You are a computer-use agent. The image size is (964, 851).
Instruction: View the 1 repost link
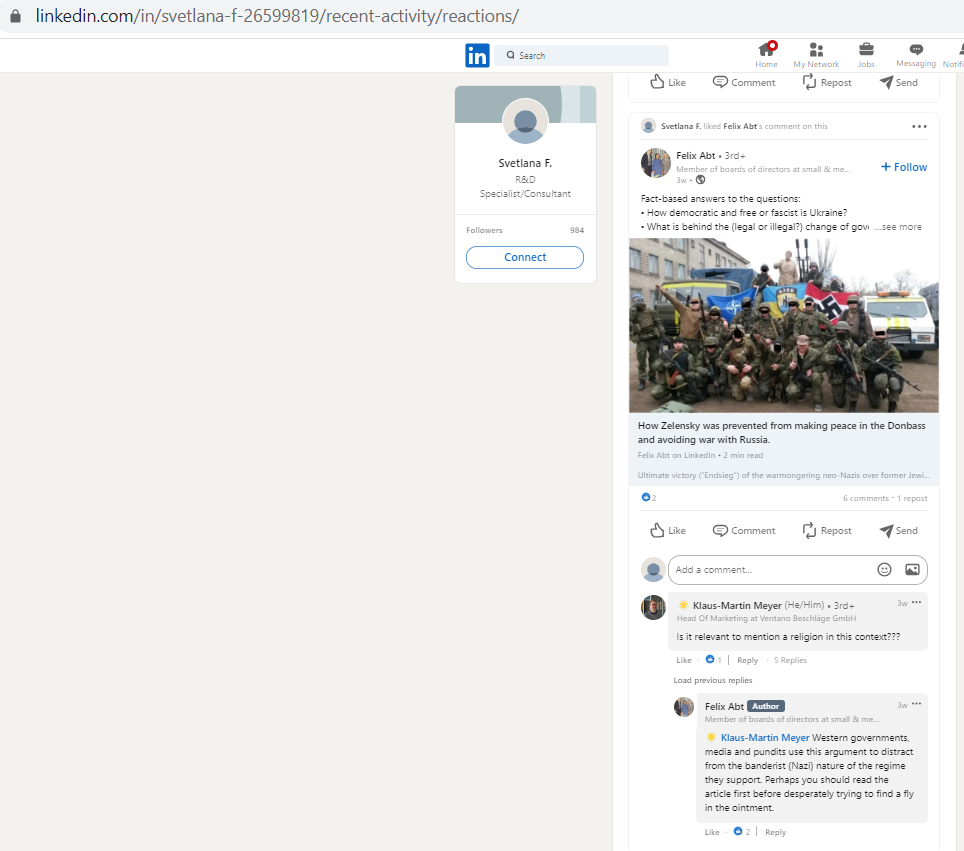point(912,498)
